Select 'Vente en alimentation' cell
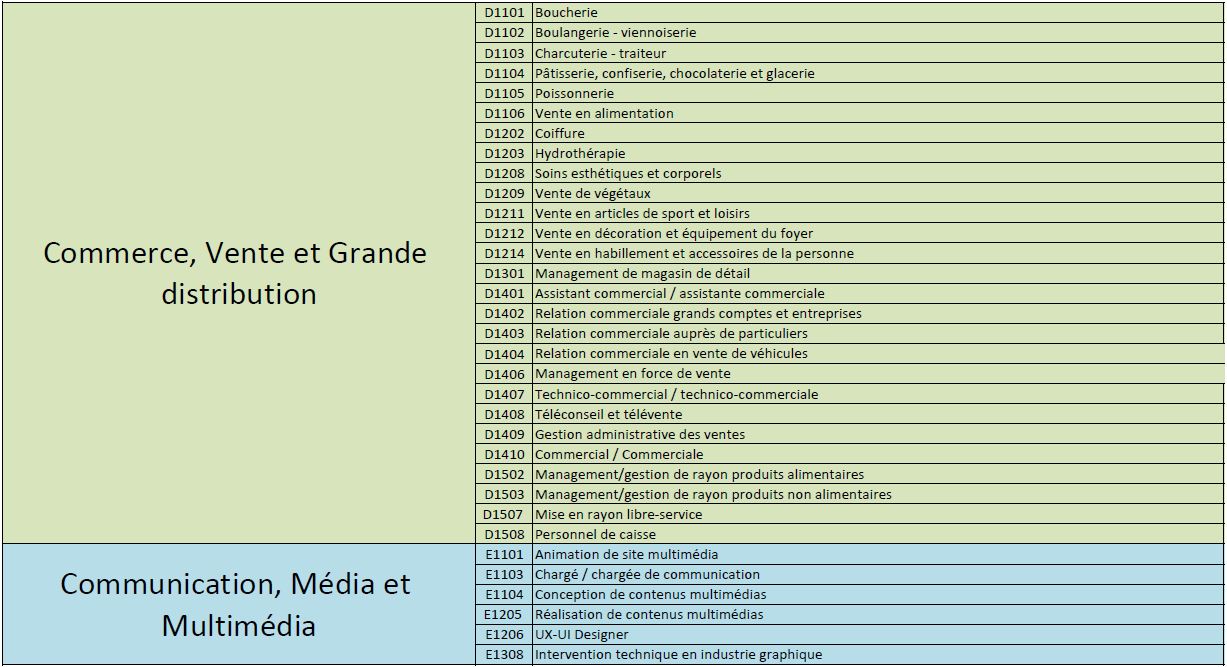This screenshot has width=1227, height=667. (x=879, y=113)
